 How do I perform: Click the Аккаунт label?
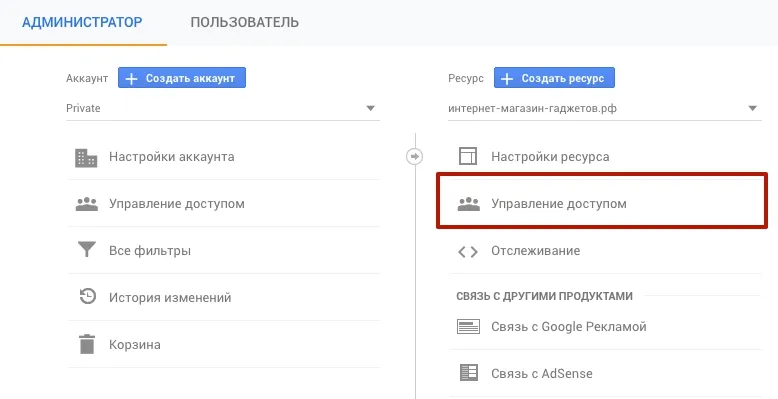click(x=87, y=78)
